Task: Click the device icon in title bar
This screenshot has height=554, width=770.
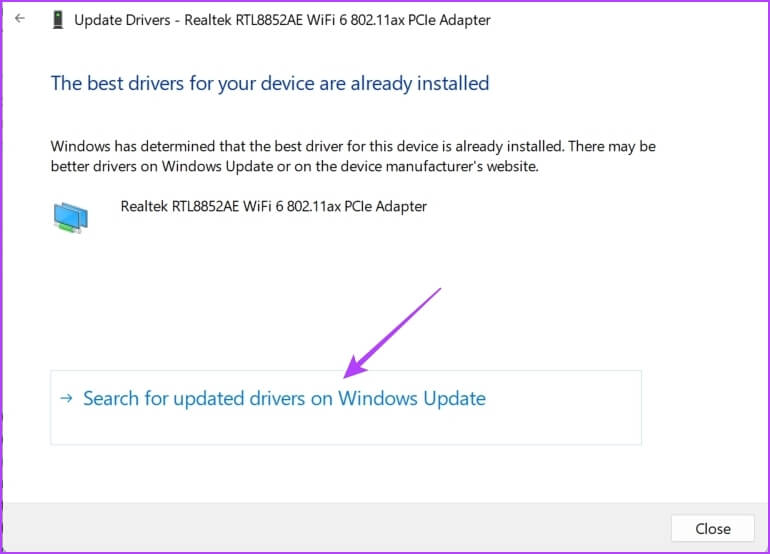Action: coord(58,20)
